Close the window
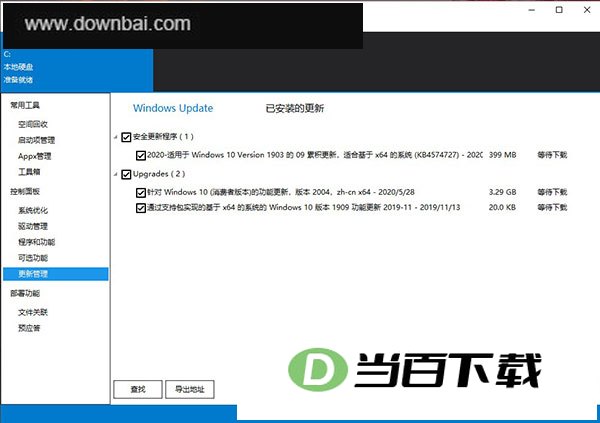Screen dimensions: 600x423 (x=587, y=10)
